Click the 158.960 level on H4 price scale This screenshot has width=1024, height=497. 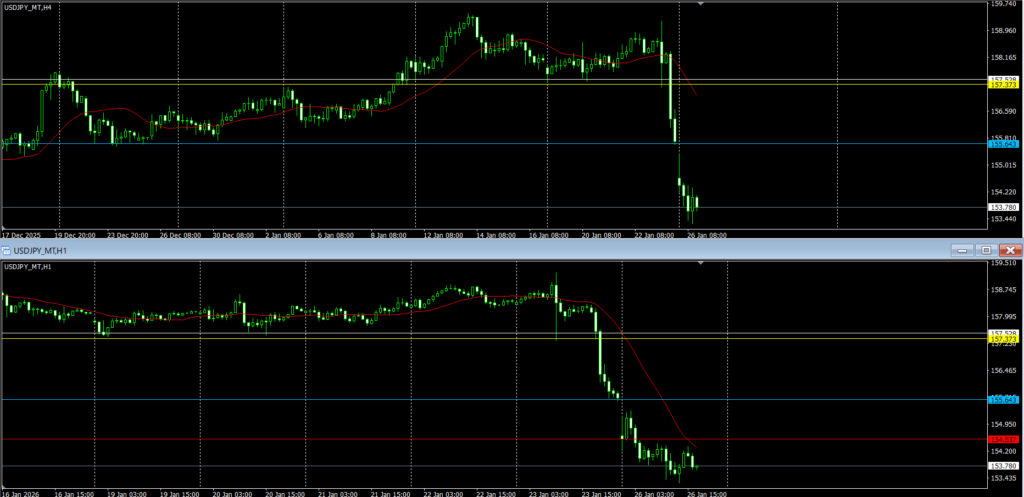(1003, 30)
